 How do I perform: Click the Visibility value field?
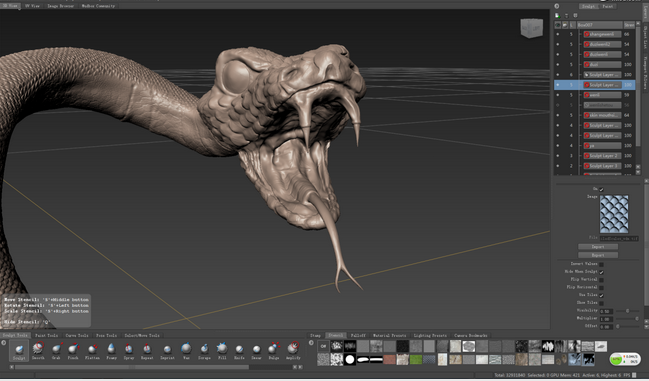[606, 311]
